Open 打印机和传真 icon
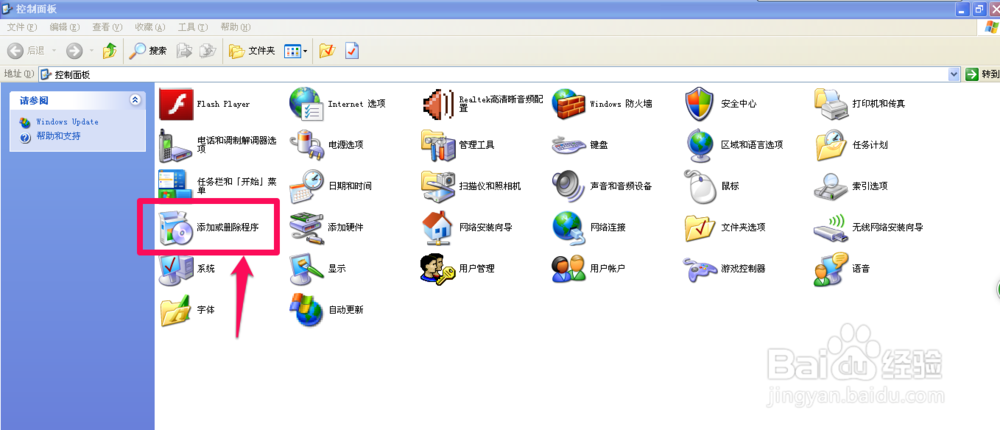1000x430 pixels. click(832, 103)
